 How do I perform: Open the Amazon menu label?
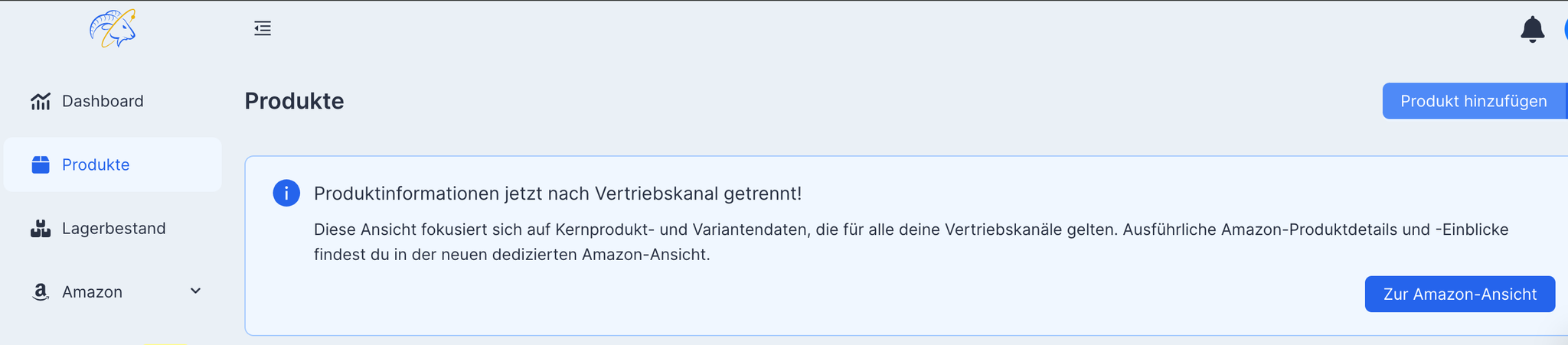click(x=92, y=292)
